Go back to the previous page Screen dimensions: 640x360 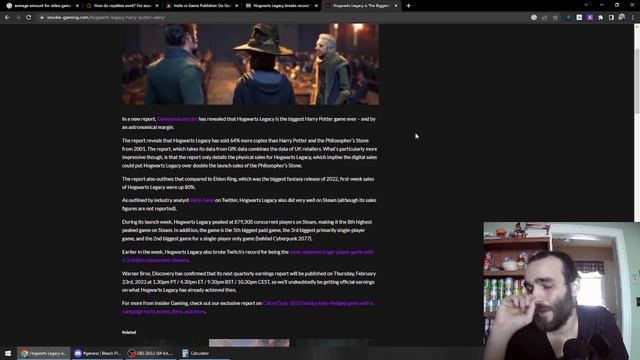tap(7, 18)
